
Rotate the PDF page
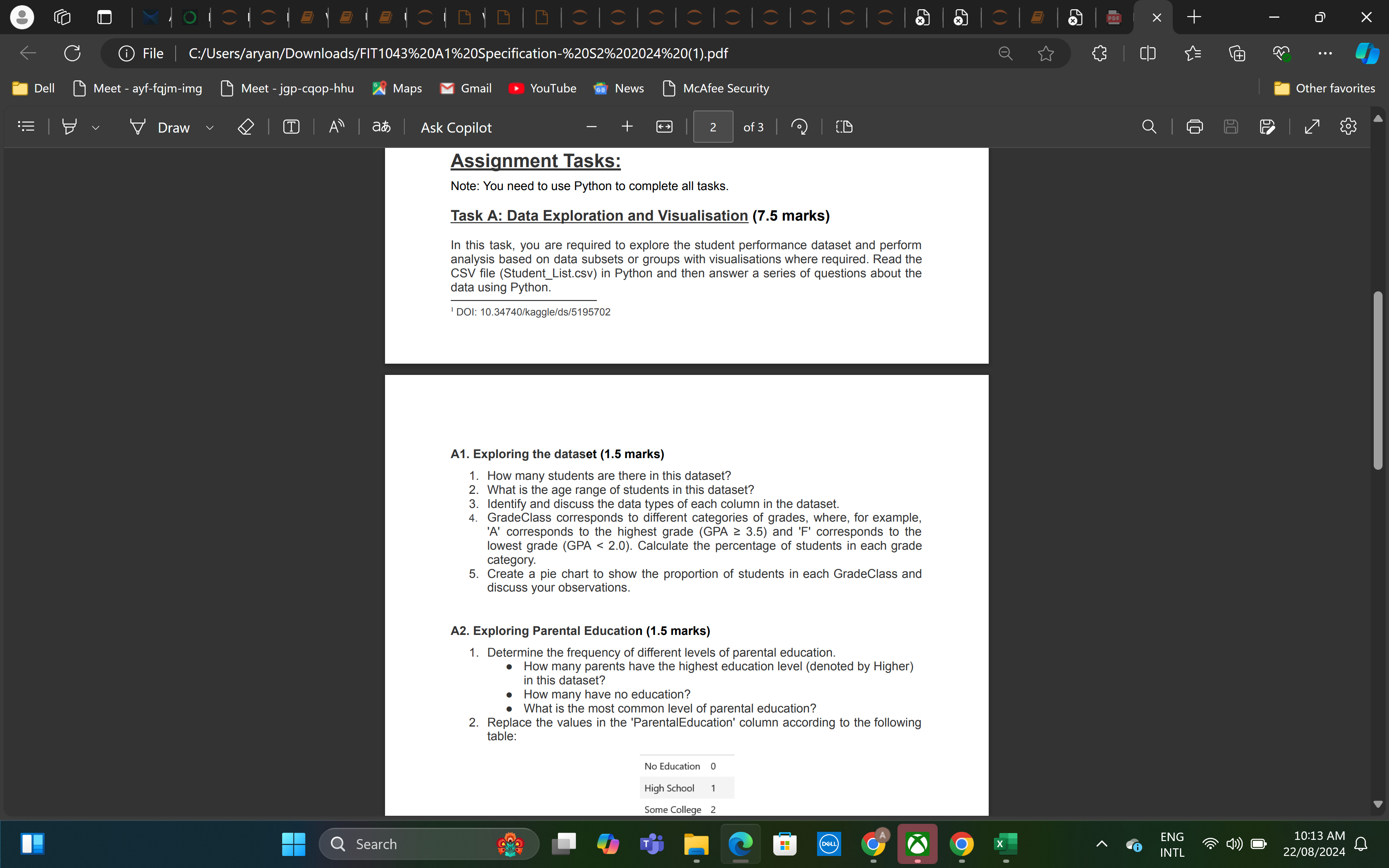(799, 126)
